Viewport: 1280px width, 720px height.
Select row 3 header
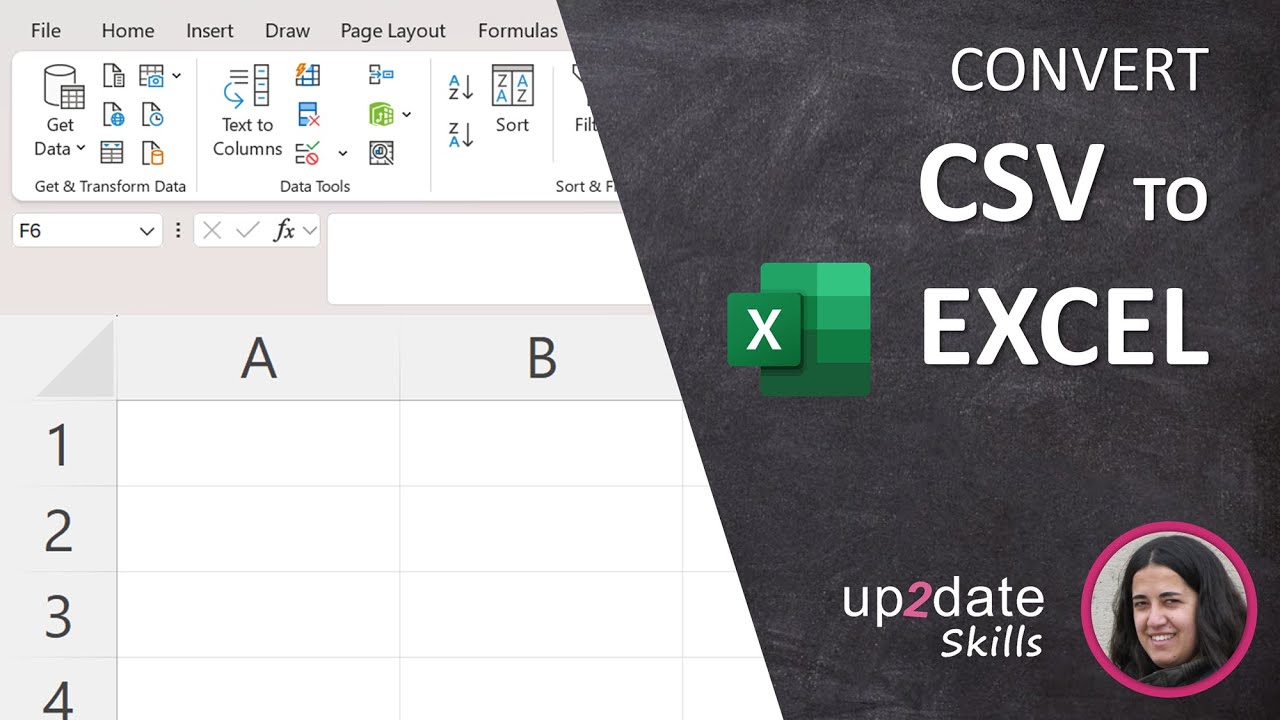coord(58,615)
